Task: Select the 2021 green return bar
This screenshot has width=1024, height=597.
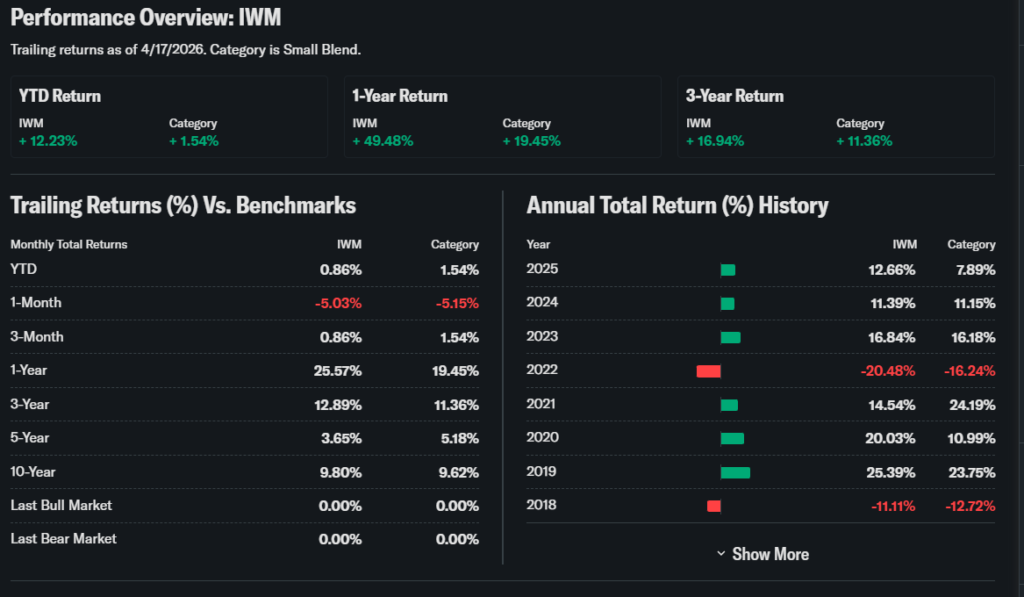Action: [x=729, y=405]
